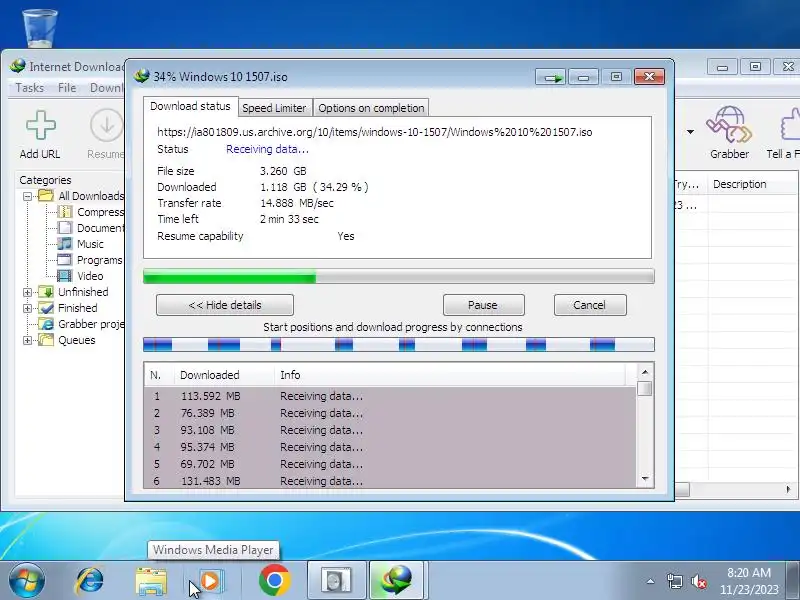Click the sixth taskbar app window button
Screen dimensions: 800x600
[x=336, y=581]
